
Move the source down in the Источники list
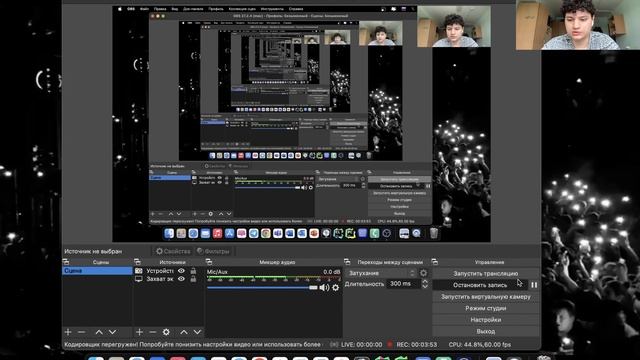click(x=197, y=332)
